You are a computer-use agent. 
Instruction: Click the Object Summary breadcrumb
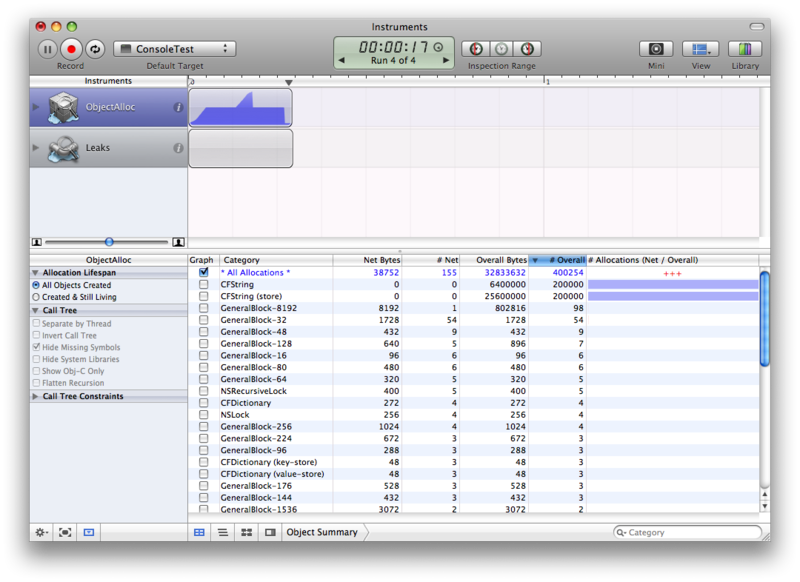click(322, 533)
